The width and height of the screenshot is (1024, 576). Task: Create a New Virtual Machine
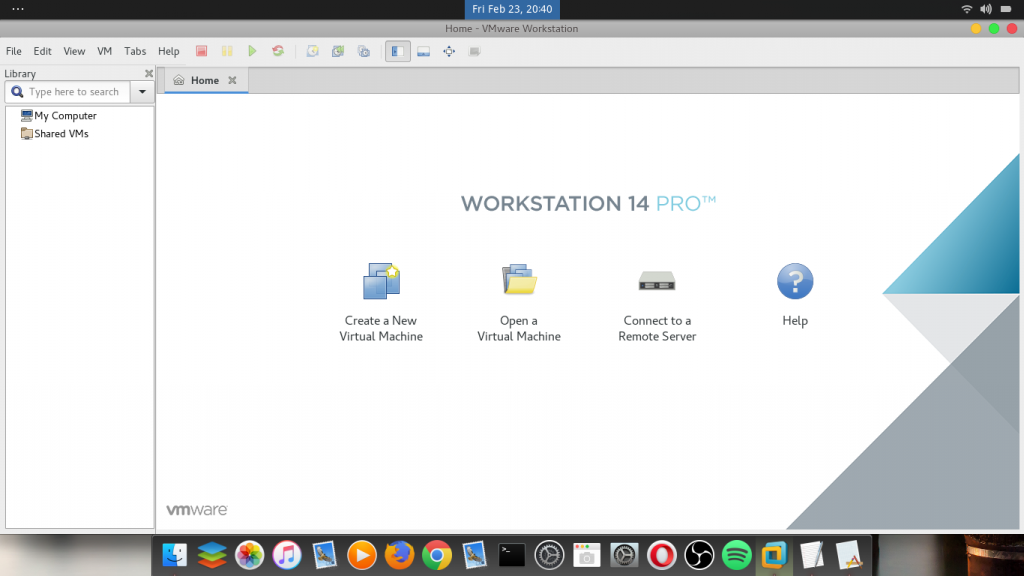(381, 295)
